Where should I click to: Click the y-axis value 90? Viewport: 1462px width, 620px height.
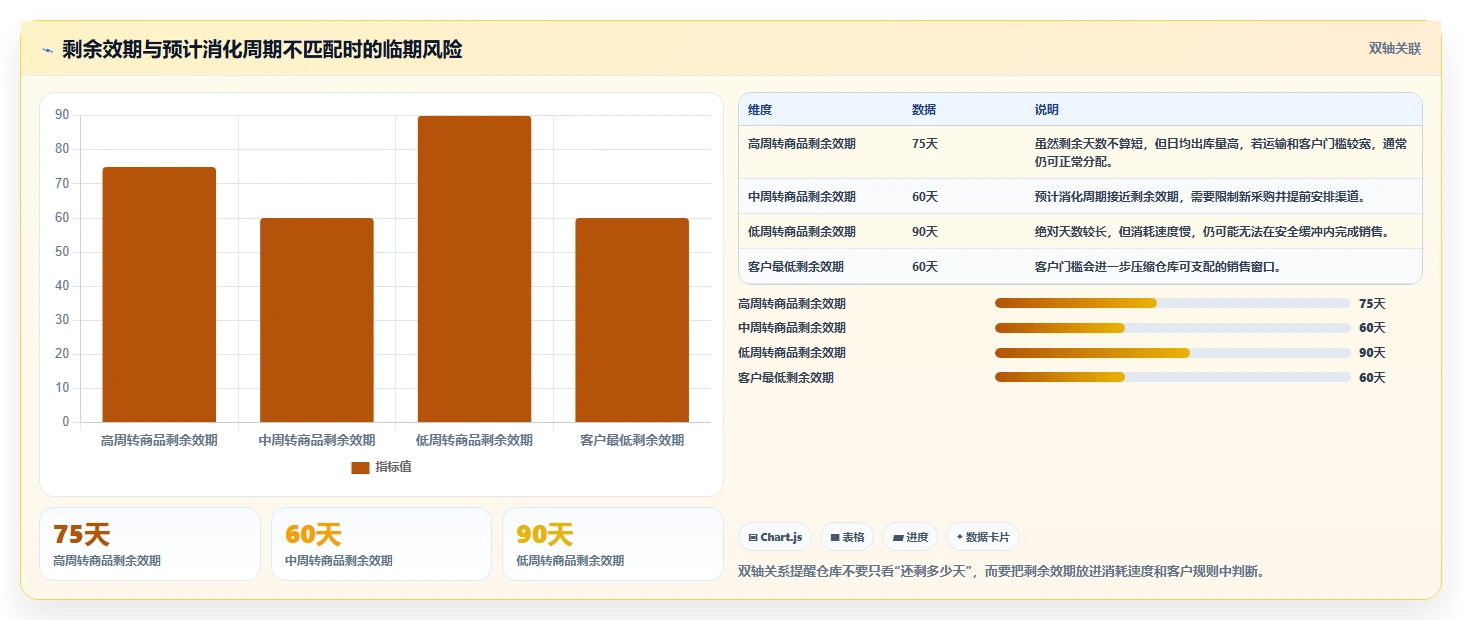click(x=62, y=115)
